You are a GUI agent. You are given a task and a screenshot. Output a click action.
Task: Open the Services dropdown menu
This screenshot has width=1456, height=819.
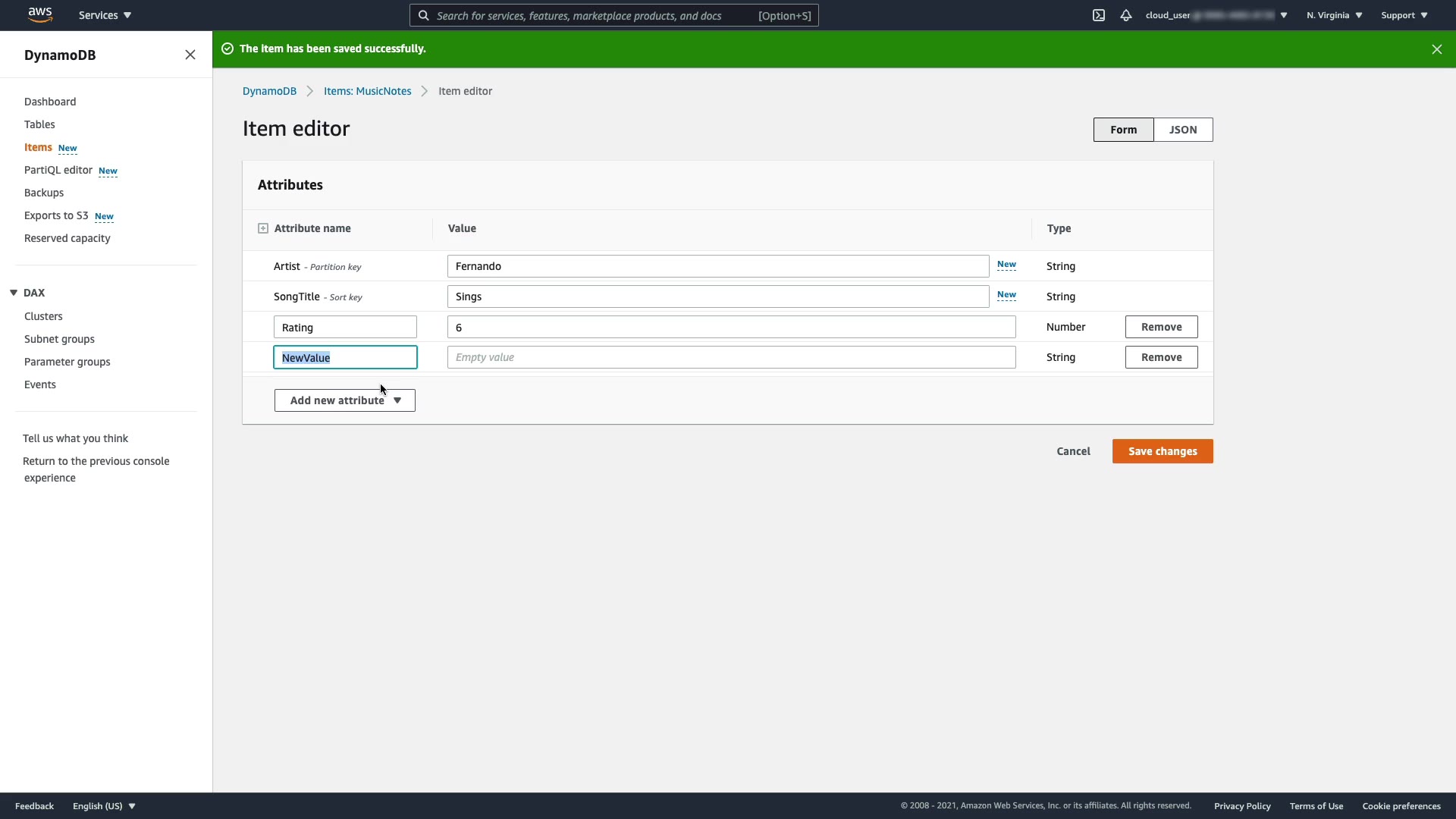105,15
